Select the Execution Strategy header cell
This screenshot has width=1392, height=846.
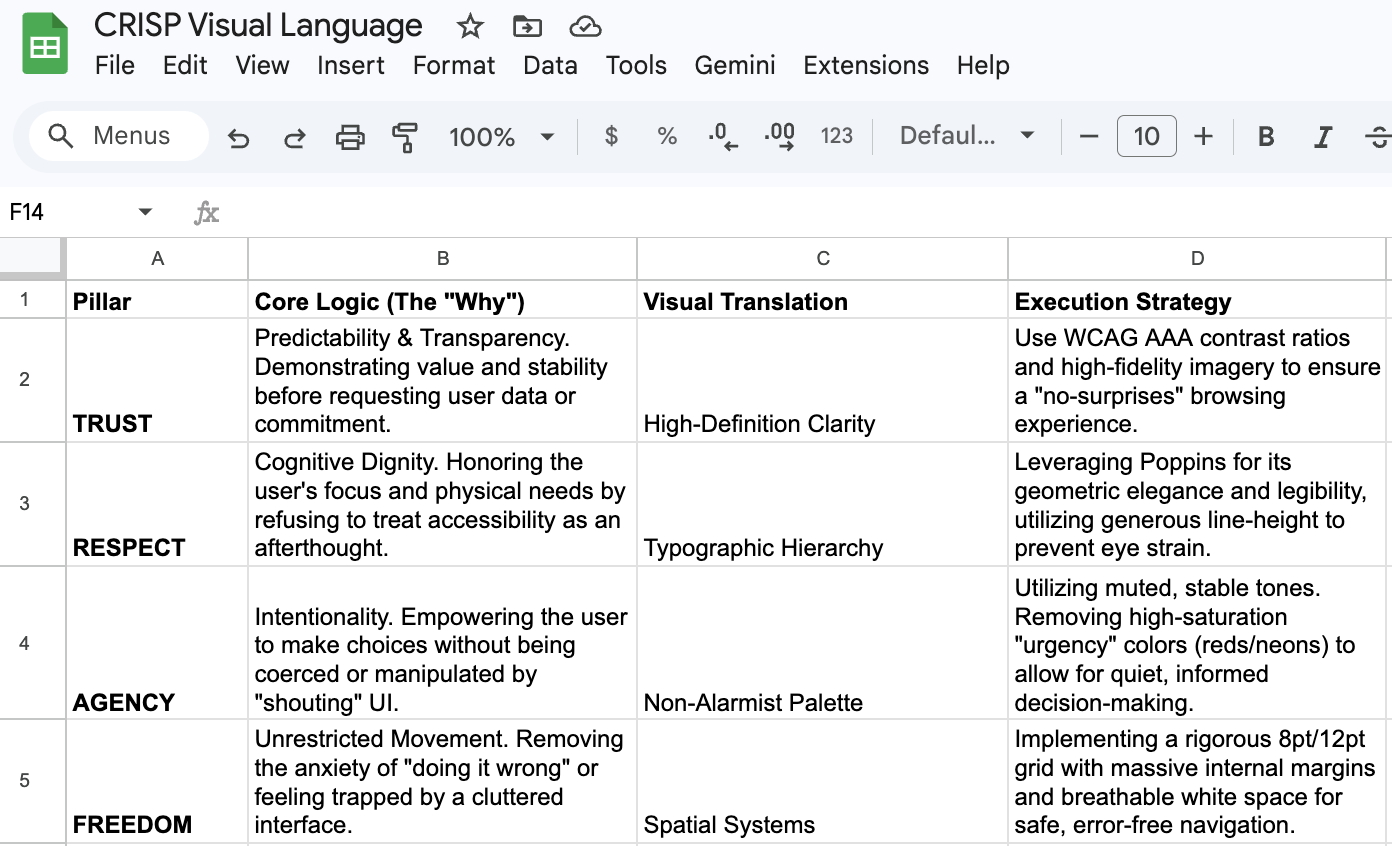pos(1197,300)
